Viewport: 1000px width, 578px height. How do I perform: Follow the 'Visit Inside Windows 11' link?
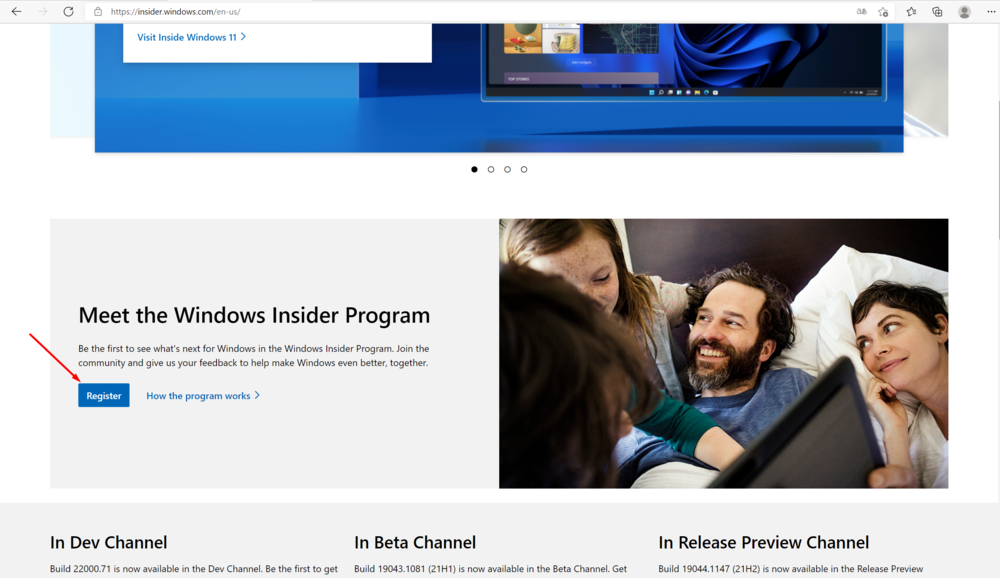pyautogui.click(x=191, y=37)
